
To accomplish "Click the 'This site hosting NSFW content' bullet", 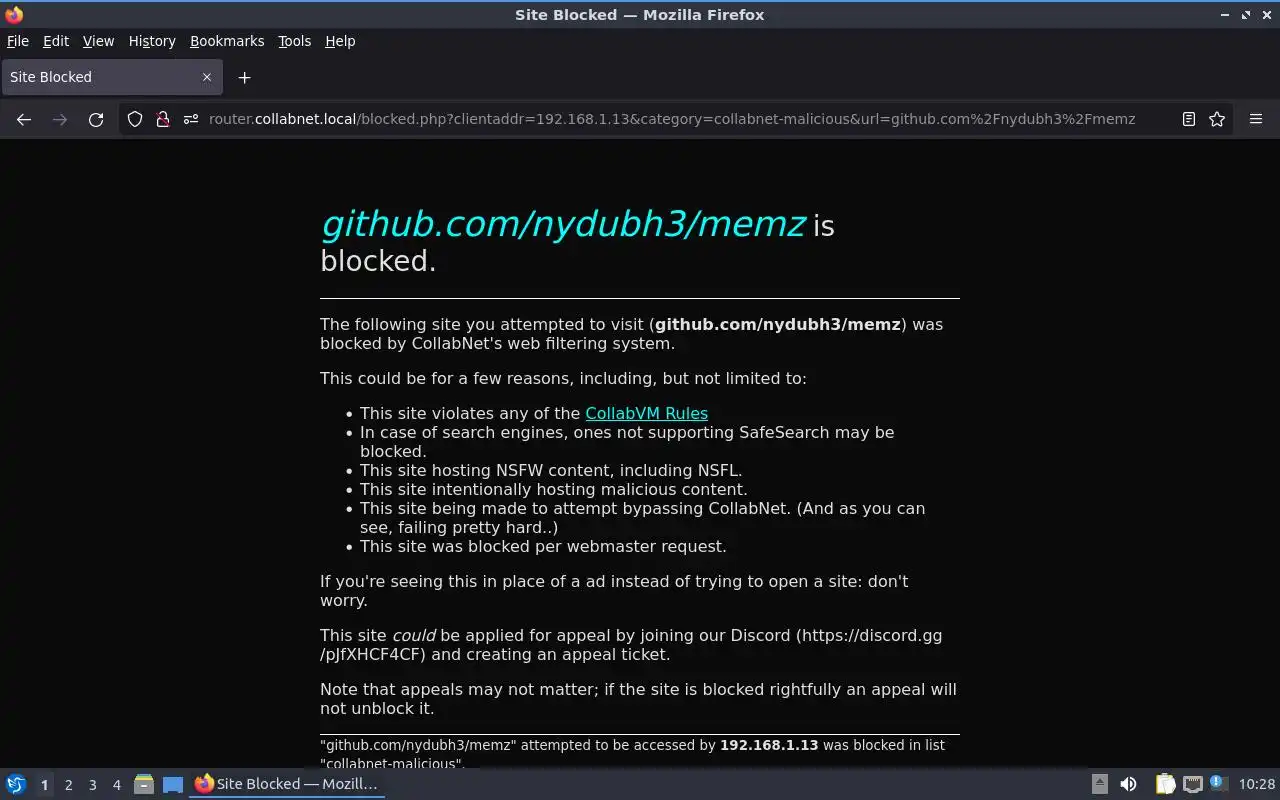I will tap(551, 470).
